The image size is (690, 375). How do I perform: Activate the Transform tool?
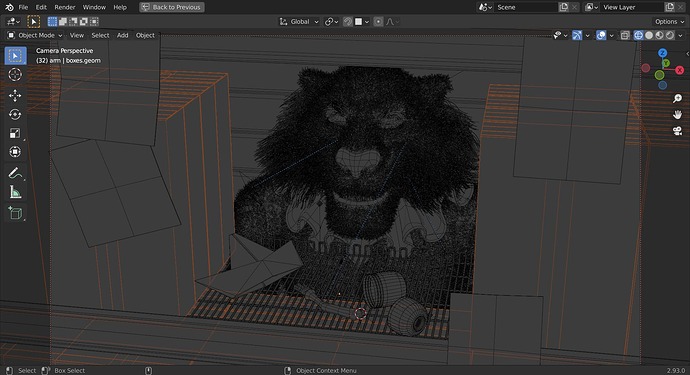pyautogui.click(x=15, y=152)
